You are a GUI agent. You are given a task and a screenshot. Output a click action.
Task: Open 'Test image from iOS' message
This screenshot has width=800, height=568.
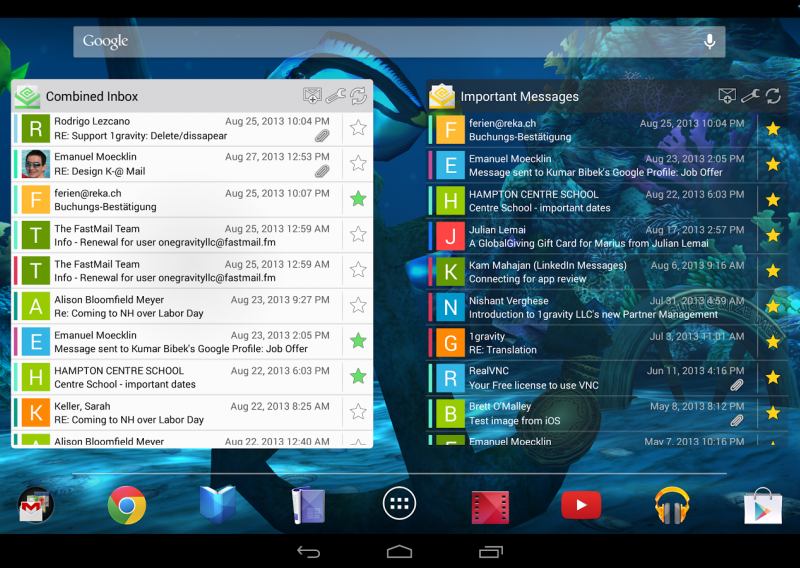click(x=515, y=421)
